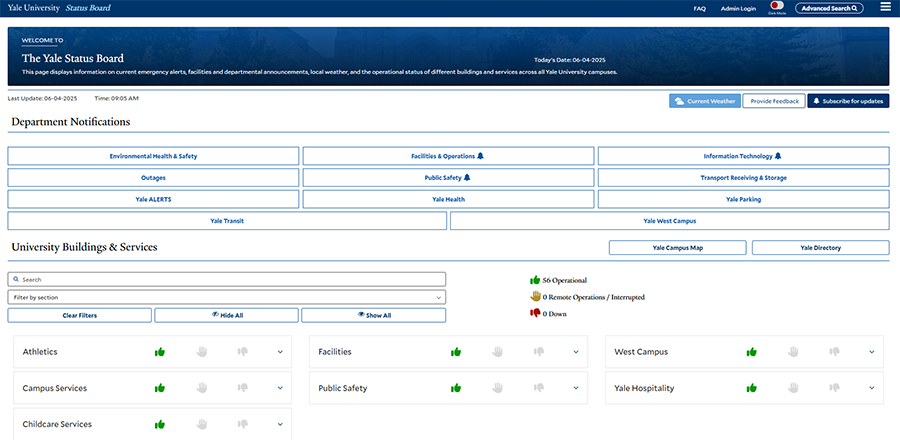Click Athletics green thumbs-up icon
This screenshot has height=440, width=900.
click(x=160, y=352)
